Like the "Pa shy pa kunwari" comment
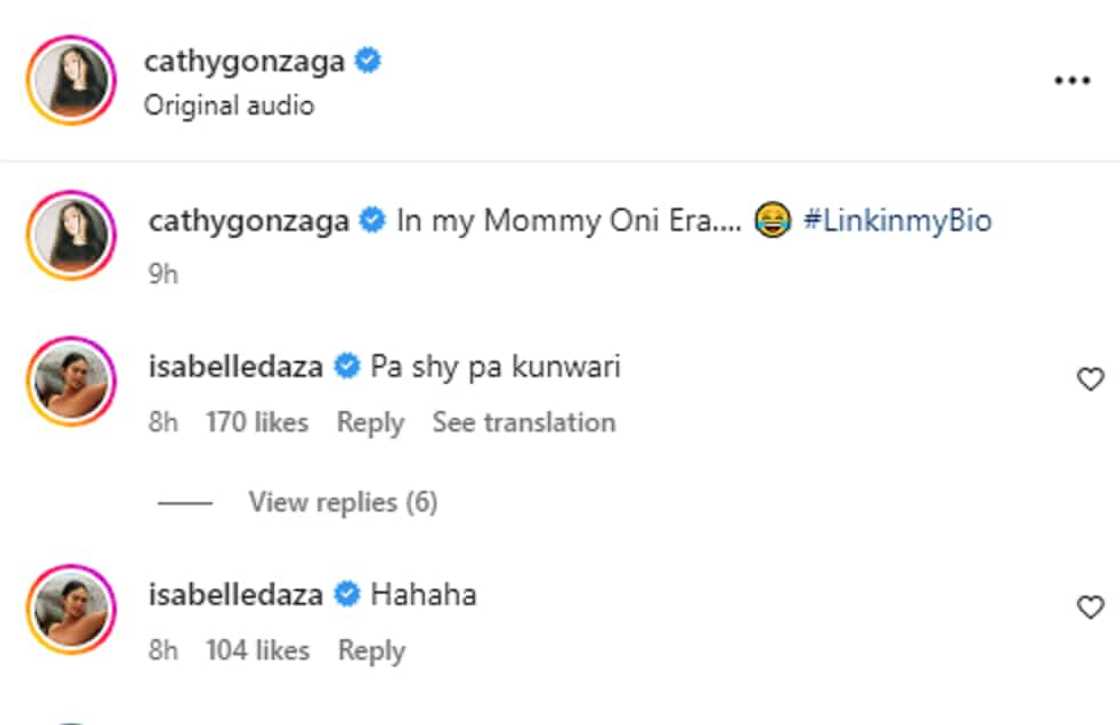 coord(1090,379)
